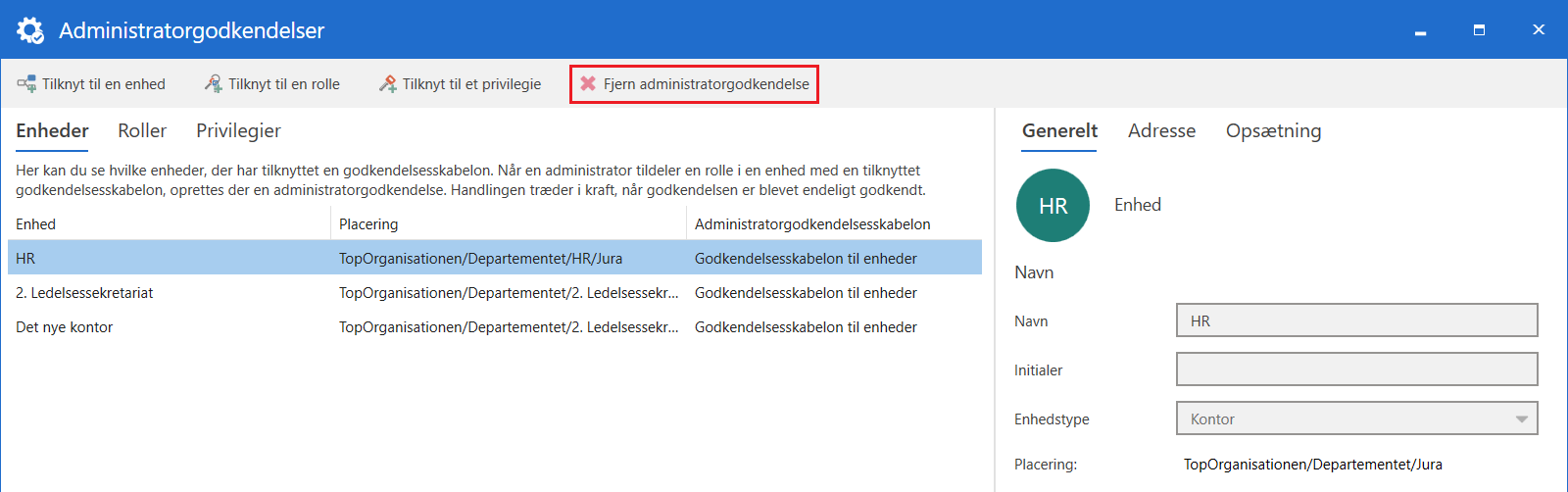This screenshot has width=1568, height=492.
Task: Click the round HR unit avatar
Action: [x=1053, y=206]
